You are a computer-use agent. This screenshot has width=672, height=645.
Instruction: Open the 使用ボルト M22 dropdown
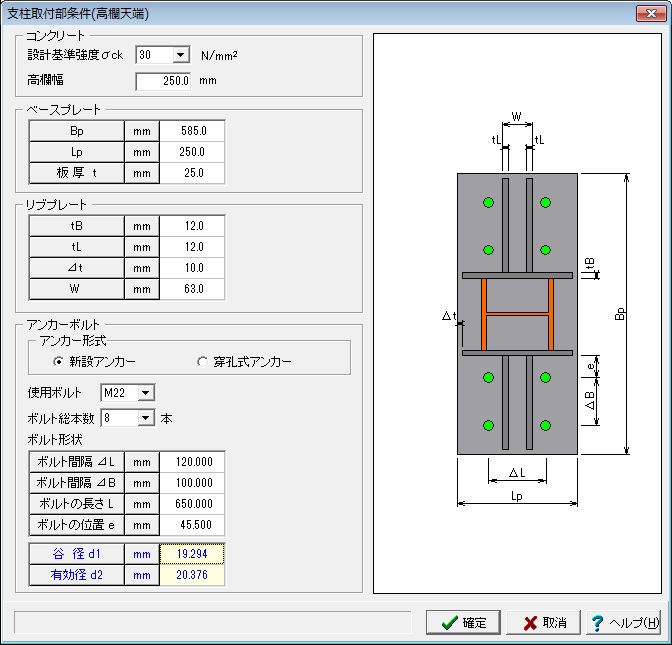(x=146, y=393)
